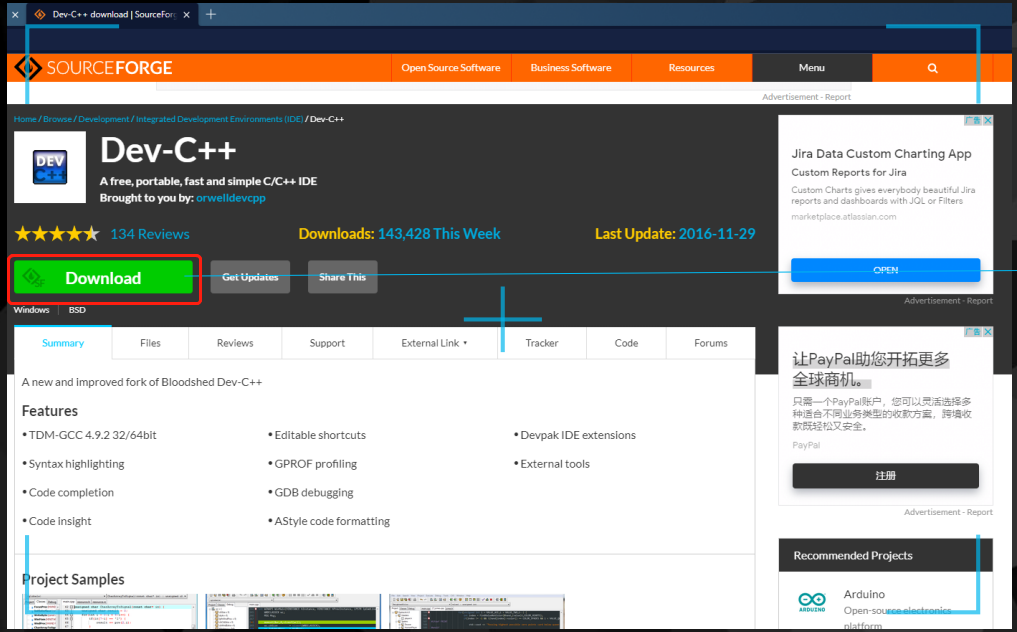Click the blue OPEN ad button
The image size is (1017, 632).
885,270
